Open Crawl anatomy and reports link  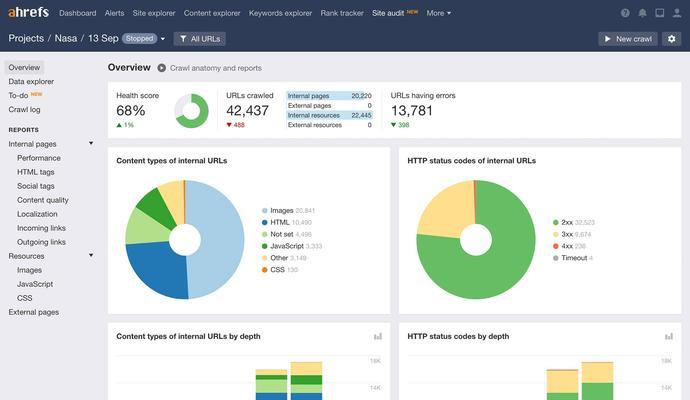(x=216, y=68)
